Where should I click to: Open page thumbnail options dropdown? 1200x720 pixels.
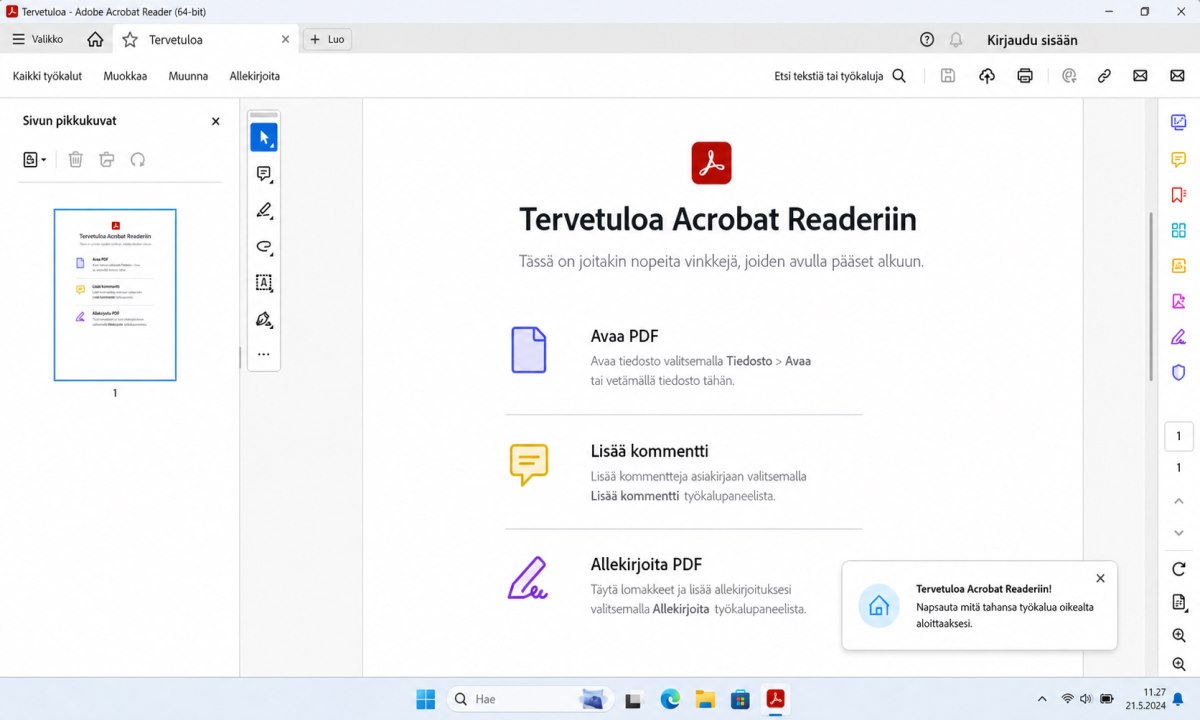tap(35, 159)
